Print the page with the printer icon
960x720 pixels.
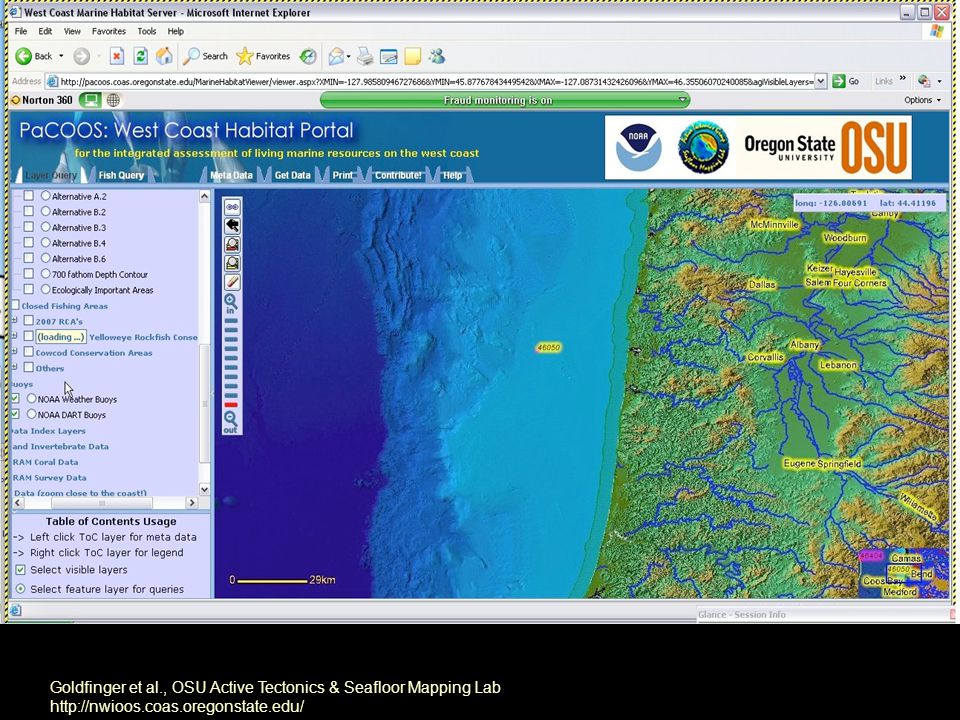pos(365,57)
